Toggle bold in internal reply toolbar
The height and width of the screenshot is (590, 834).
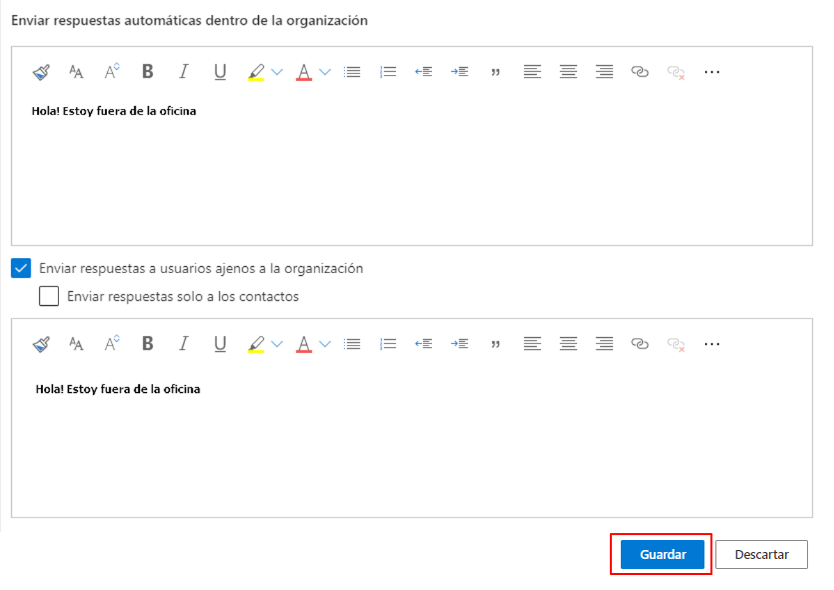(148, 71)
